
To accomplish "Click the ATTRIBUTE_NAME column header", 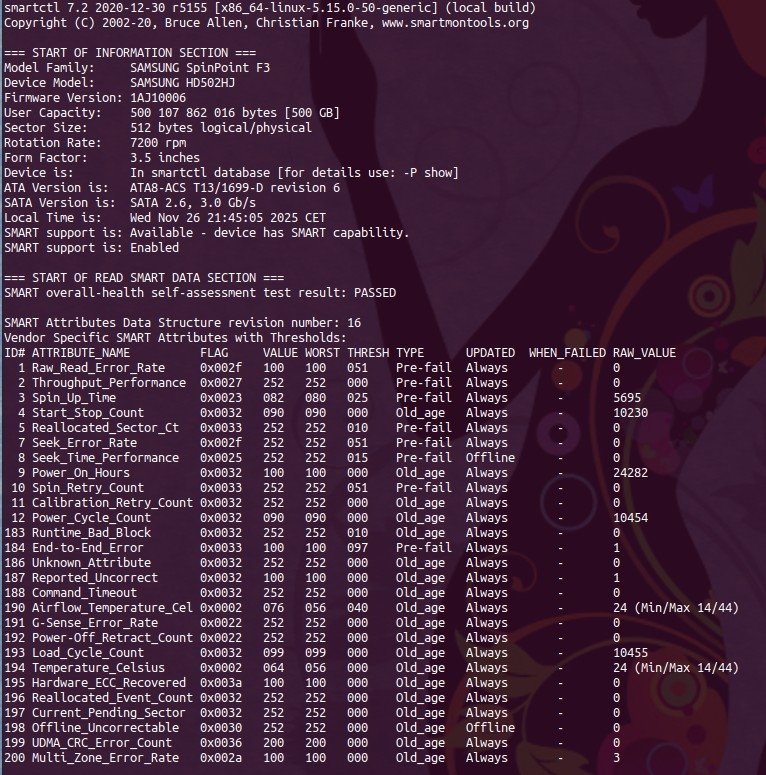I will pos(81,353).
